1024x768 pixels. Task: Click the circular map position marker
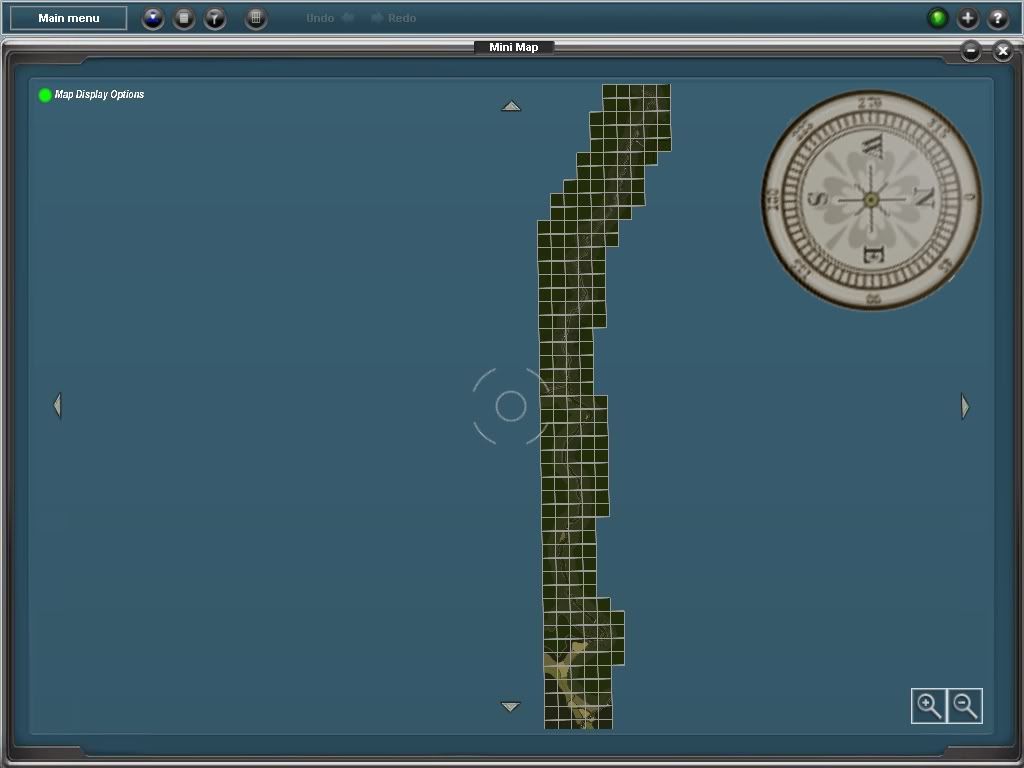(511, 406)
